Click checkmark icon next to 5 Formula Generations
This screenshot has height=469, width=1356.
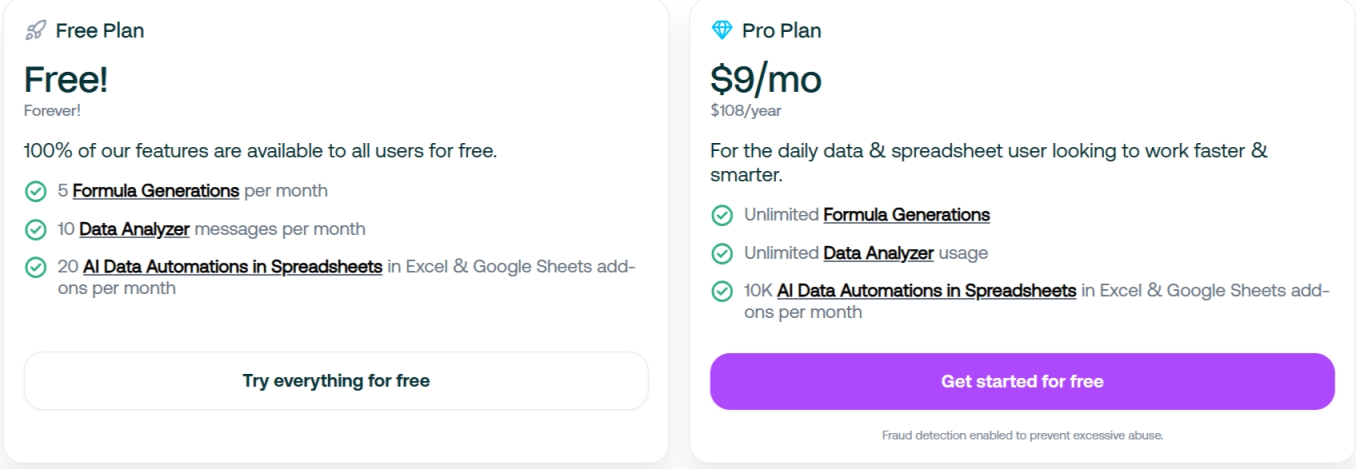[36, 191]
